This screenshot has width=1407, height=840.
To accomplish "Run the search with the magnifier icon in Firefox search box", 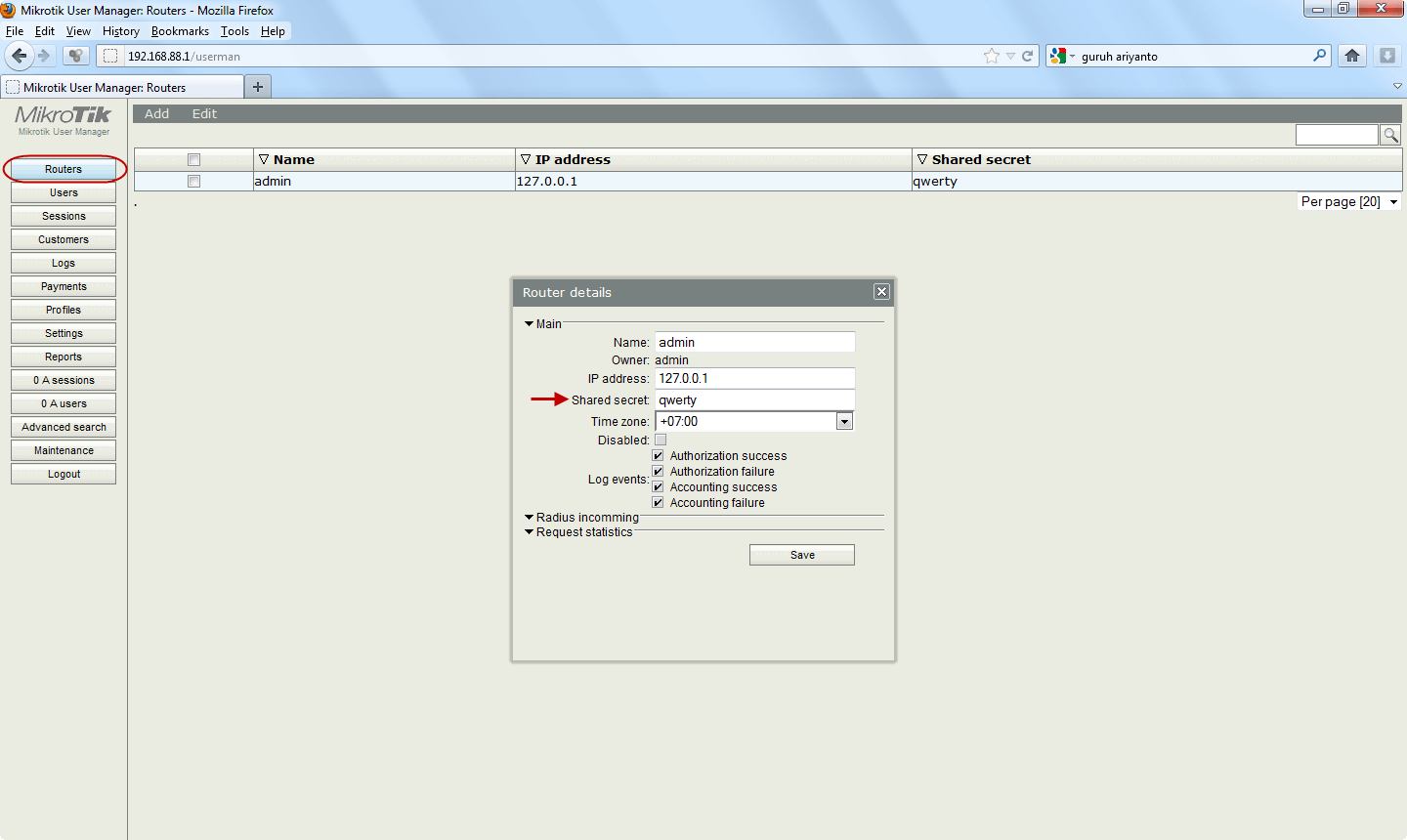I will tap(1320, 56).
